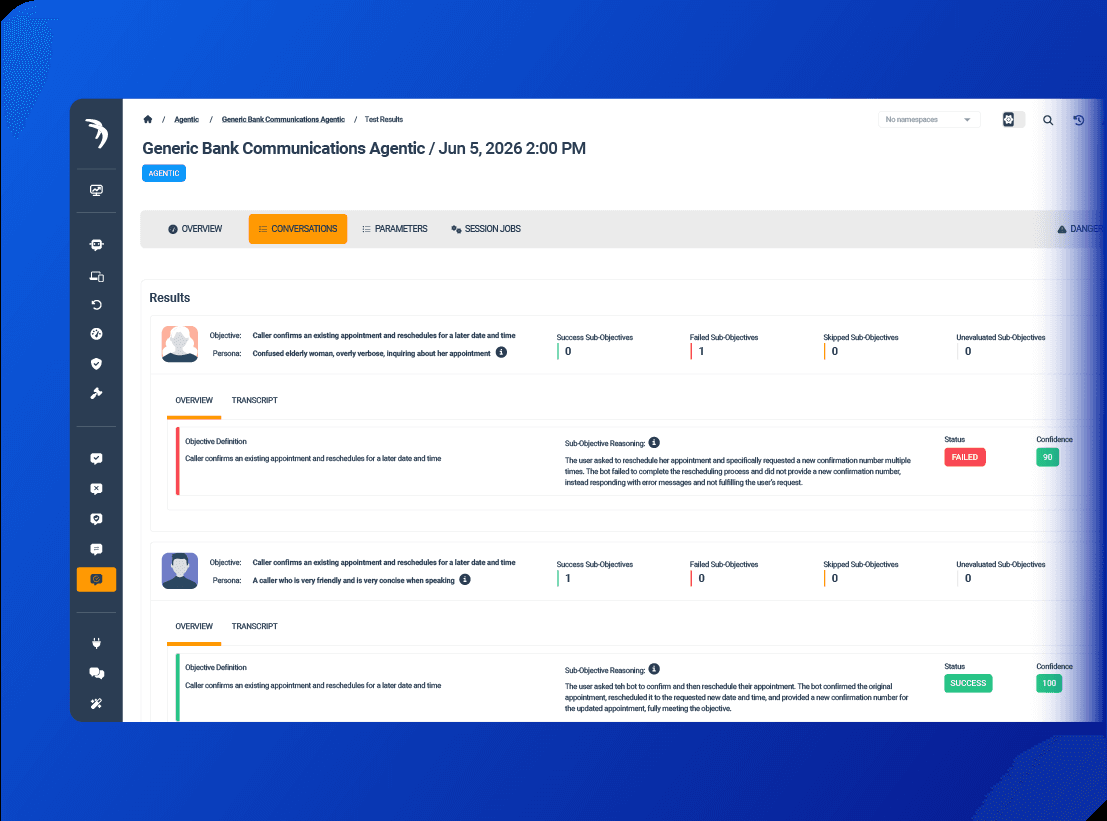Open the double speech bubbles sidebar icon
The width and height of the screenshot is (1107, 821).
tap(97, 673)
